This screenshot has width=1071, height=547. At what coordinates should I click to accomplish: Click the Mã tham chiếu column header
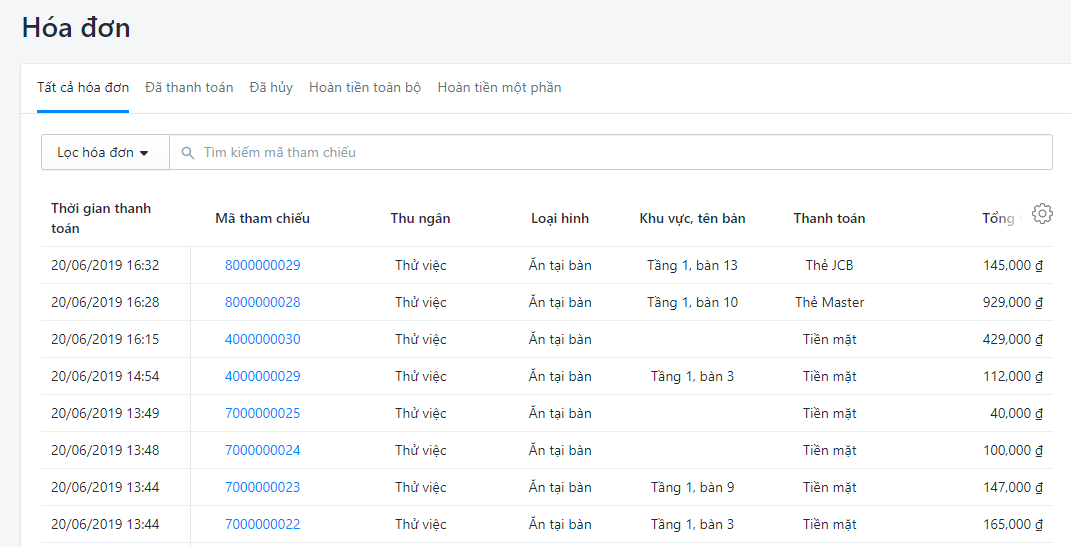click(262, 219)
